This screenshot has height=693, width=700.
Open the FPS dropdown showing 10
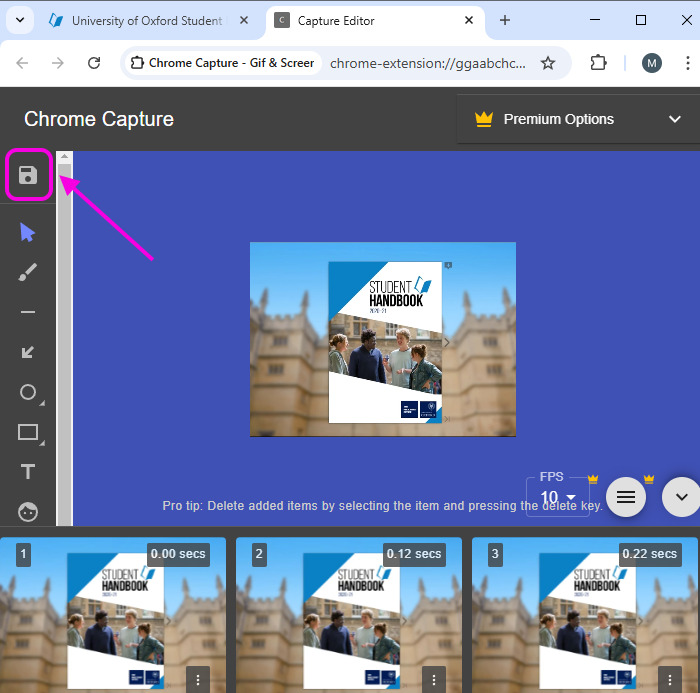pos(558,497)
